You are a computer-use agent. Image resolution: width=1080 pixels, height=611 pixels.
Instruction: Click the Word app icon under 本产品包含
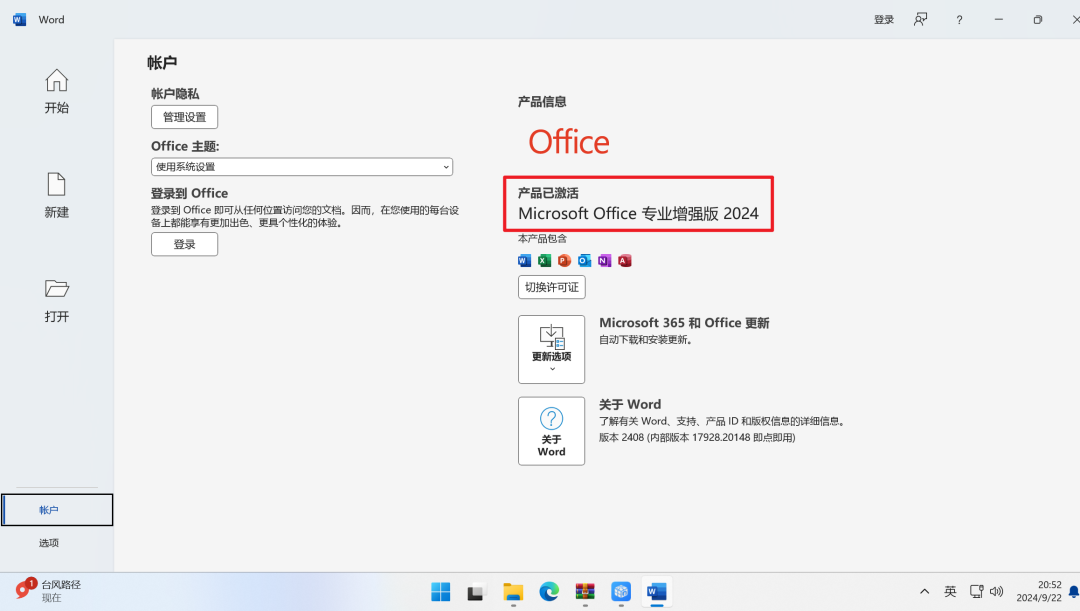click(525, 260)
